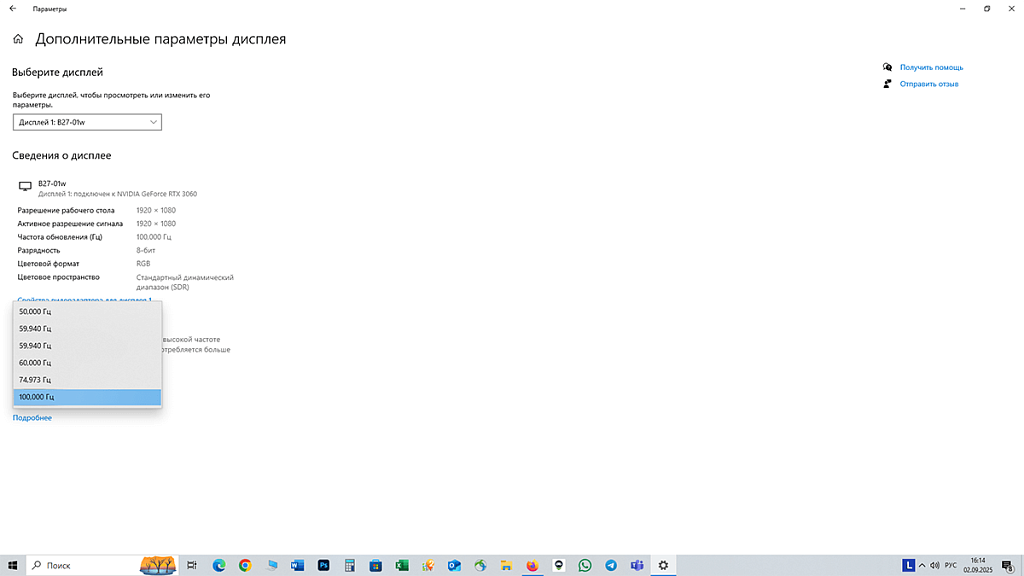
Task: Click the back arrow in the Settings title bar
Action: 13,9
